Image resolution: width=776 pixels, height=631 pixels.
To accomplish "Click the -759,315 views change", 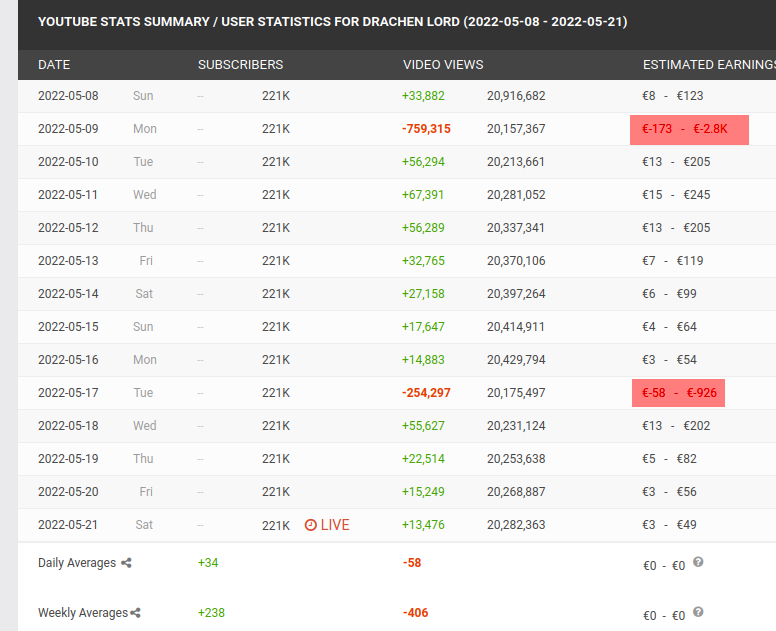I will pos(426,129).
